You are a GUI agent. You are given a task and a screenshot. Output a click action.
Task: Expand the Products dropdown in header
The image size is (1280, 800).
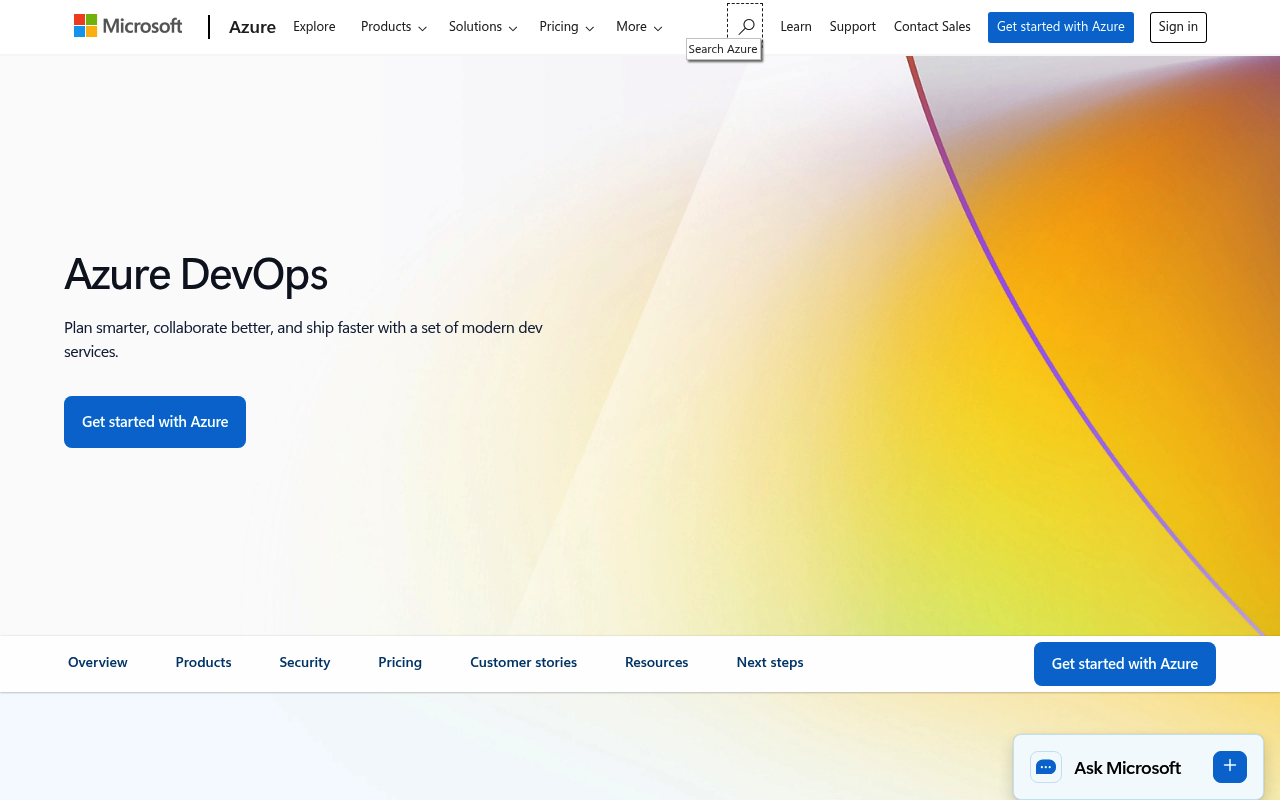pyautogui.click(x=394, y=27)
